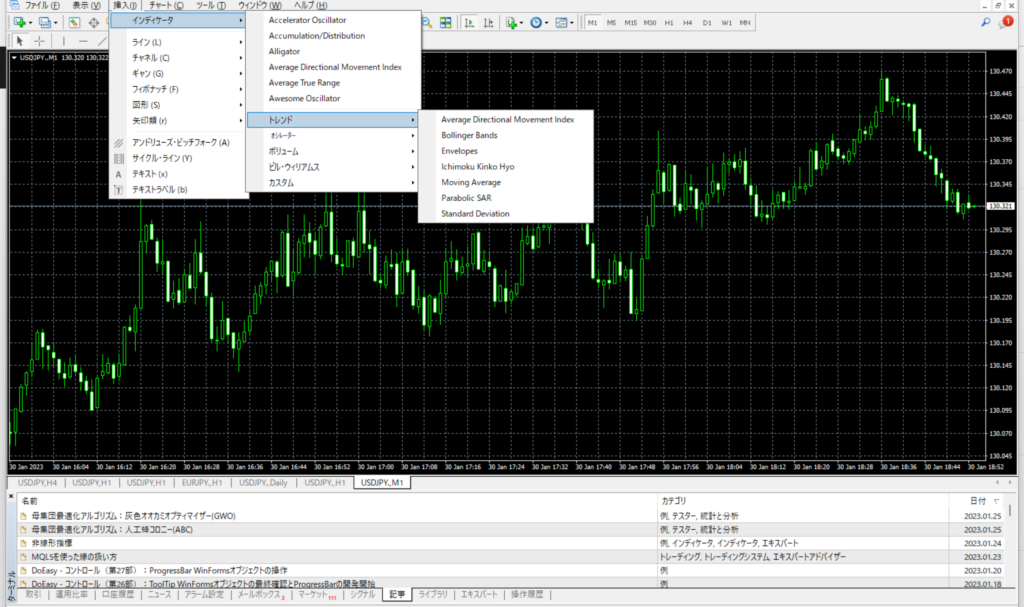Screen dimensions: 1024x607
Task: Switch to M30 timeframe
Action: point(650,22)
